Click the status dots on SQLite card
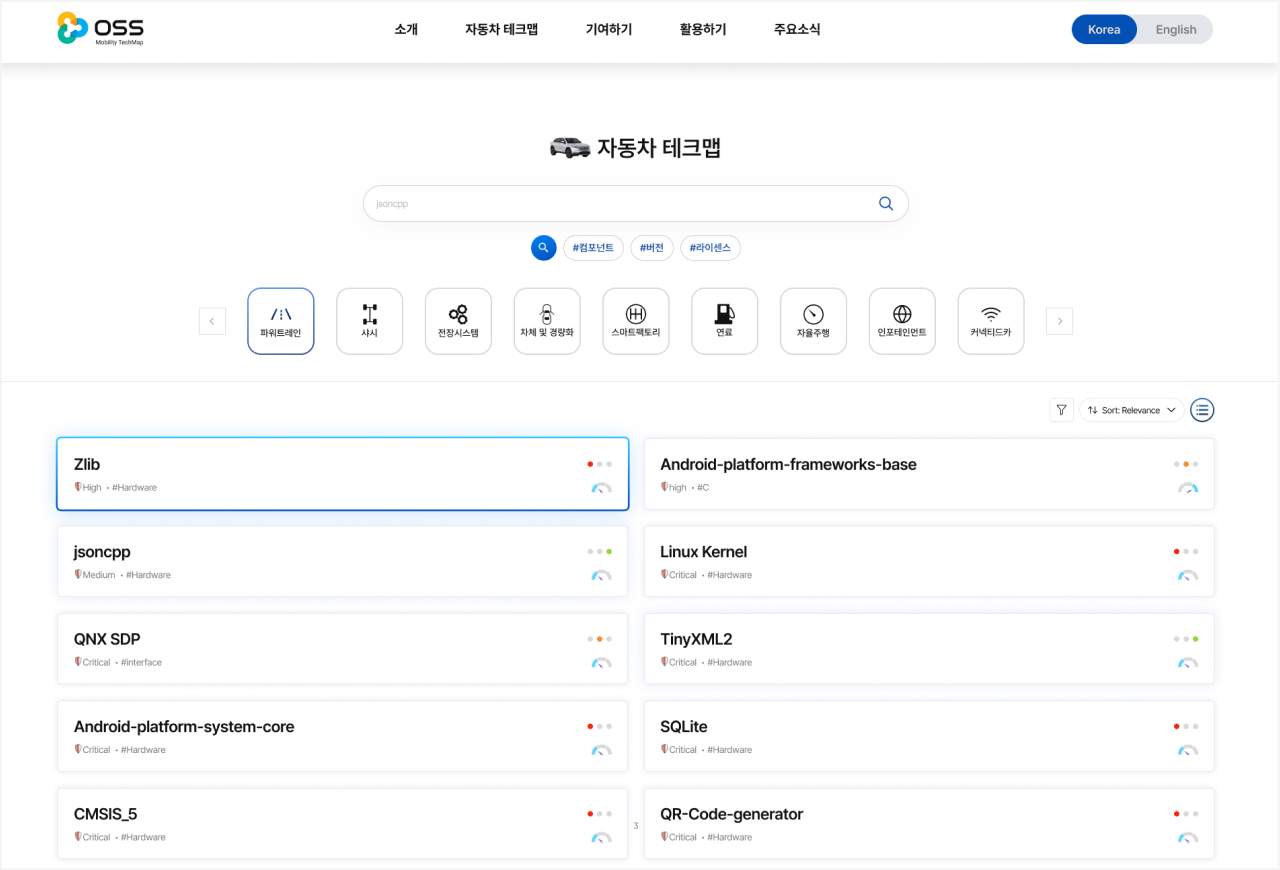This screenshot has height=870, width=1280. [x=1186, y=726]
